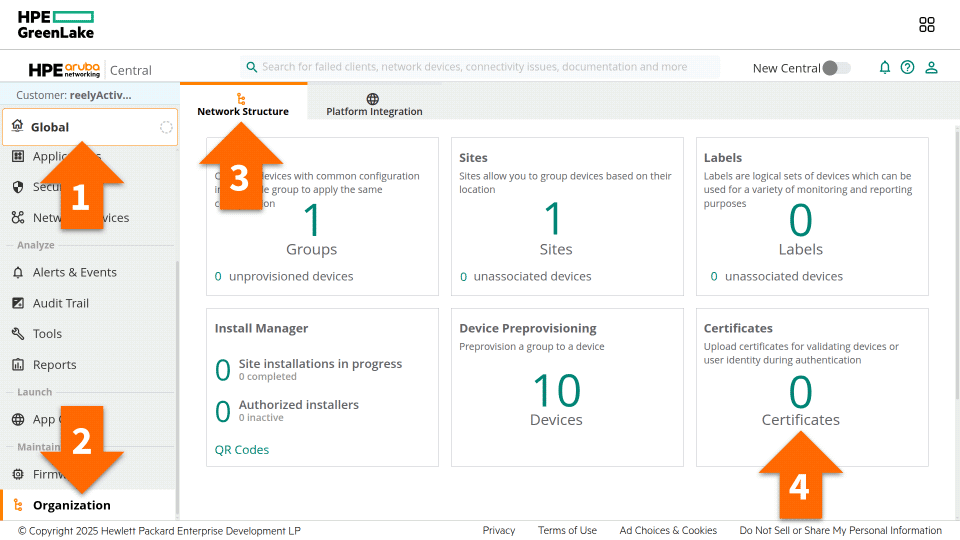This screenshot has height=540, width=960.
Task: Click the Audit Trail icon
Action: 18,303
